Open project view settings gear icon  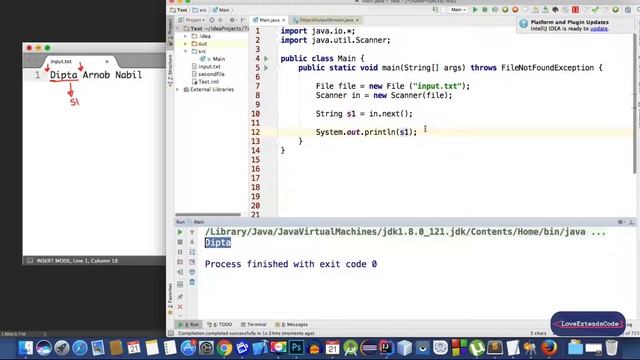point(232,20)
